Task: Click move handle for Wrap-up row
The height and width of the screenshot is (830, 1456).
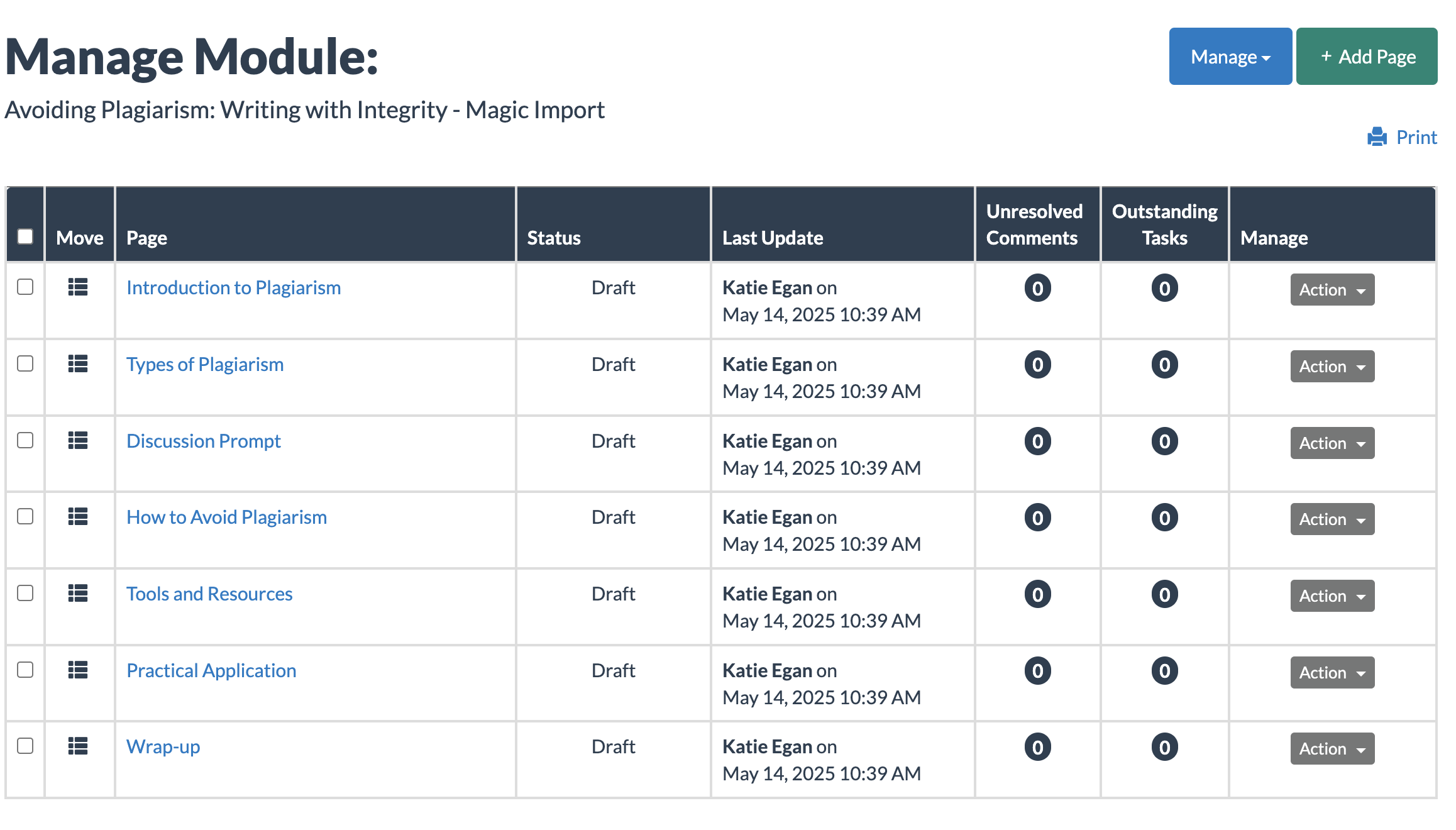Action: (x=78, y=746)
